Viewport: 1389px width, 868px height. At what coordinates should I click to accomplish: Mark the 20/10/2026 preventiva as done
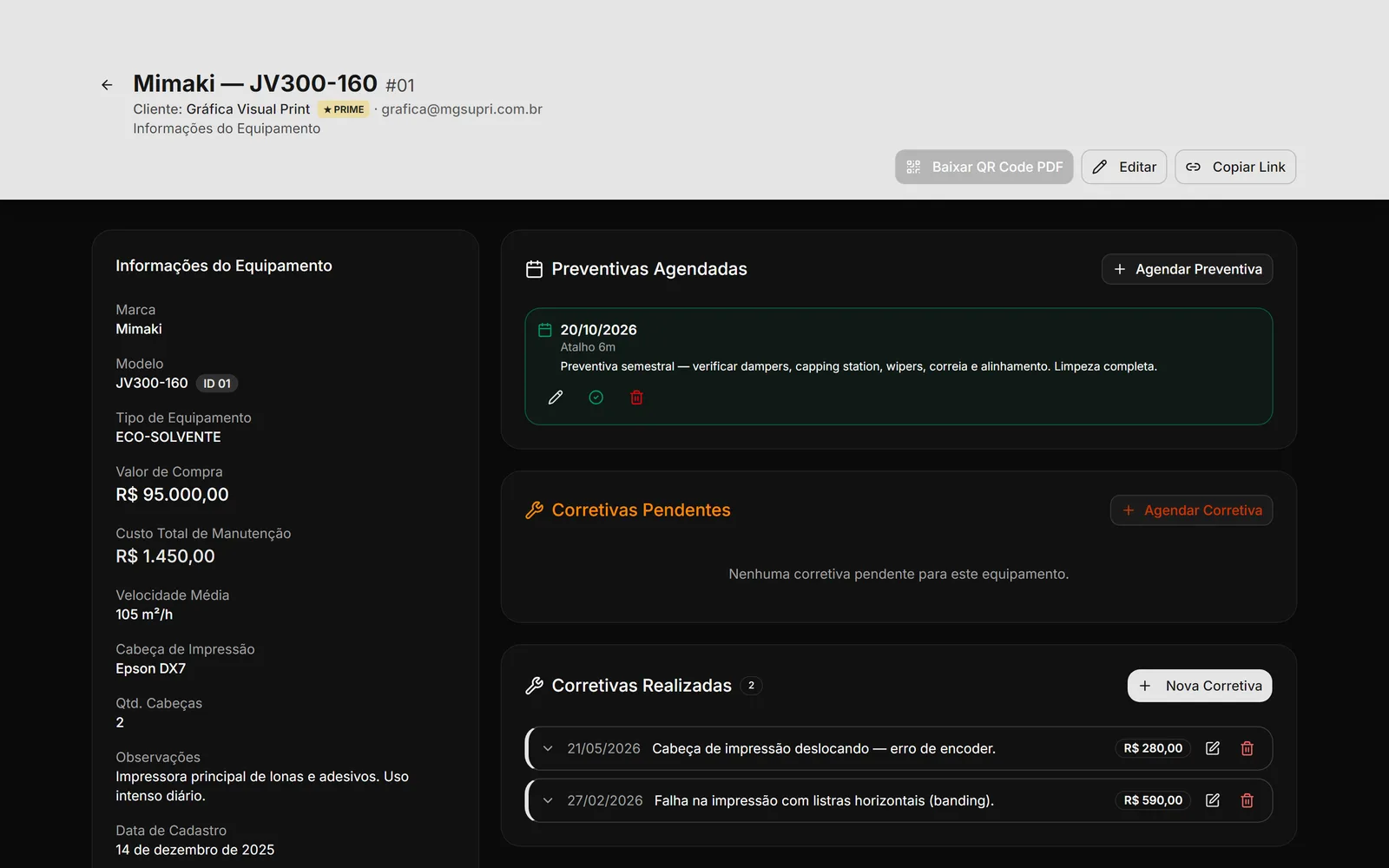tap(596, 398)
